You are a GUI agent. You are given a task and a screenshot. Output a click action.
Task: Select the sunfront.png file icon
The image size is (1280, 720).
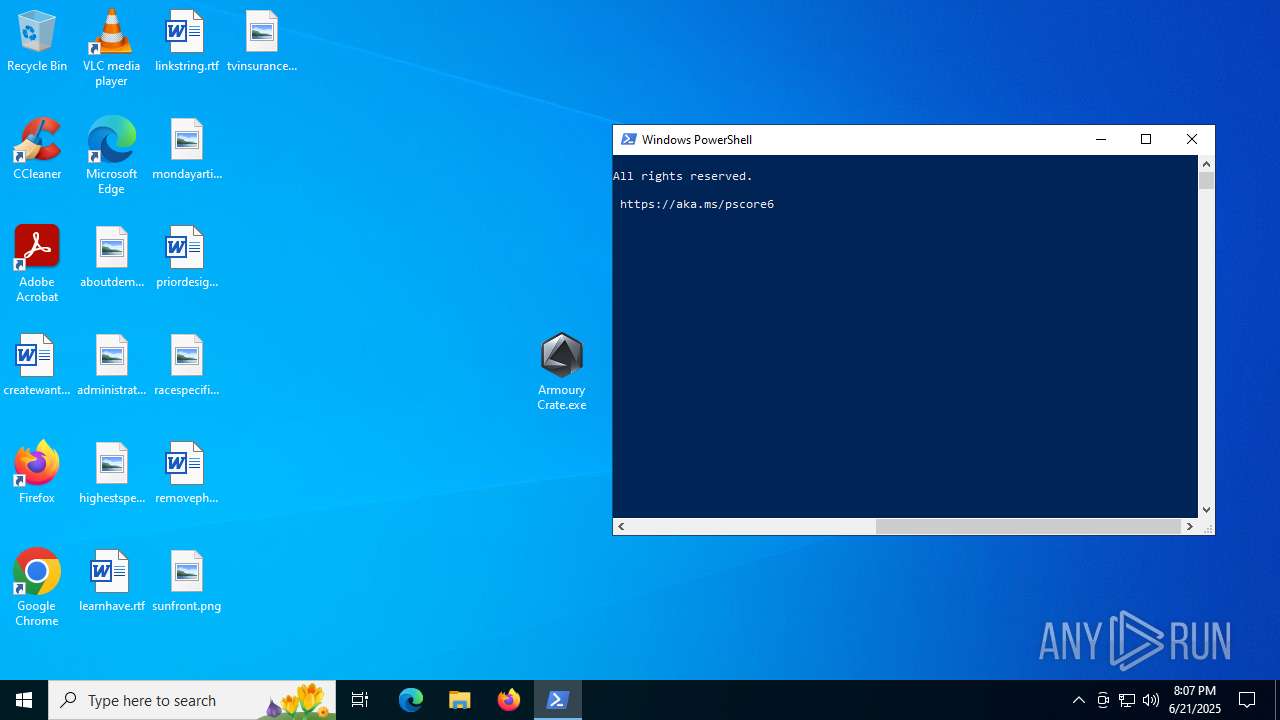point(187,582)
